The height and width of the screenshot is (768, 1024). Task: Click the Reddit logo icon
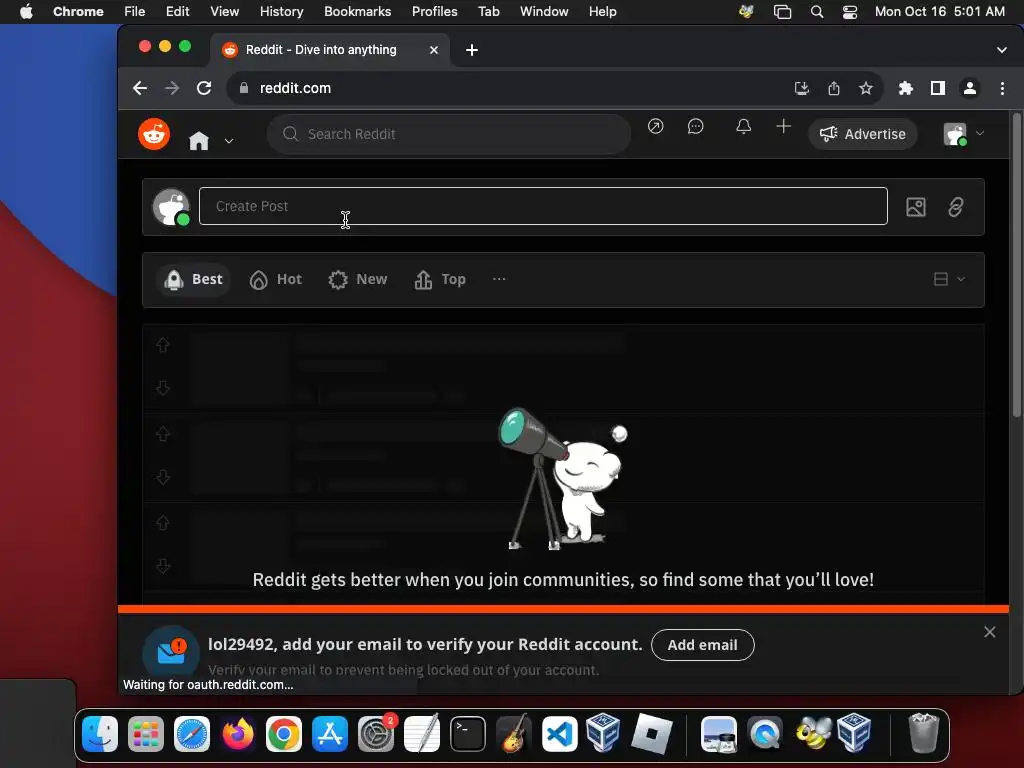click(x=154, y=134)
